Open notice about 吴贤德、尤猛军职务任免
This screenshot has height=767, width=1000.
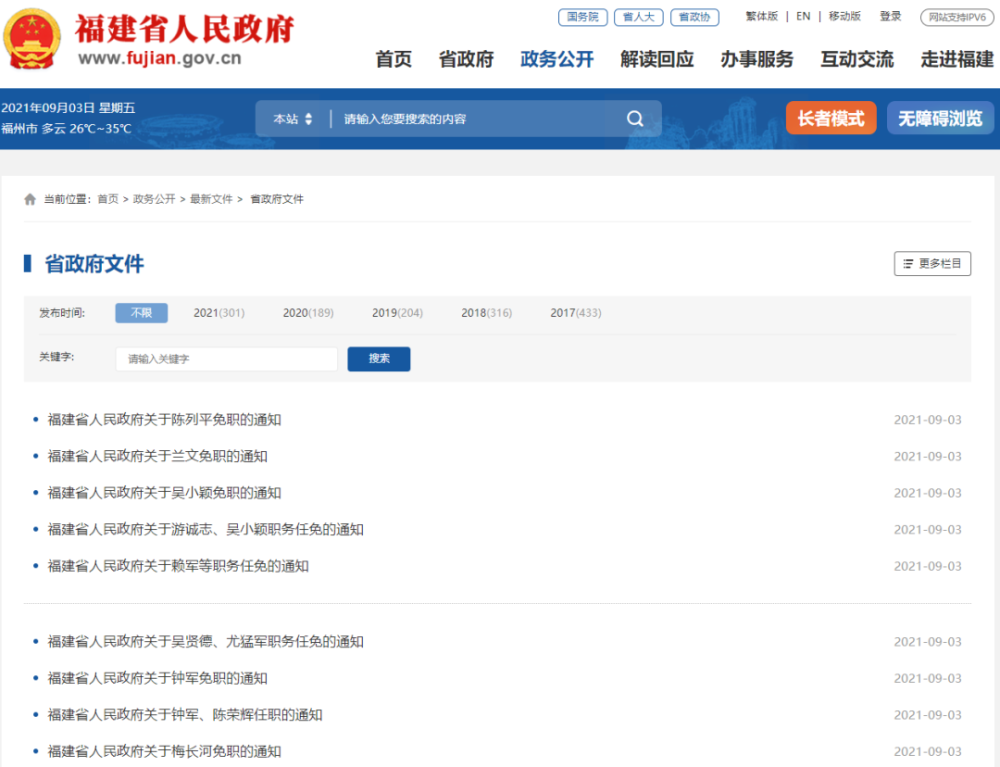point(205,642)
